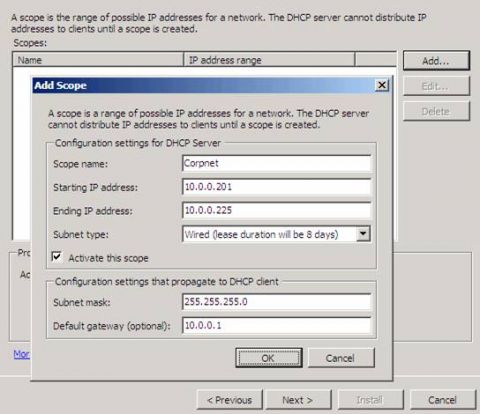Cancel the wizard with the bottom Cancel button
The image size is (480, 414).
443,400
